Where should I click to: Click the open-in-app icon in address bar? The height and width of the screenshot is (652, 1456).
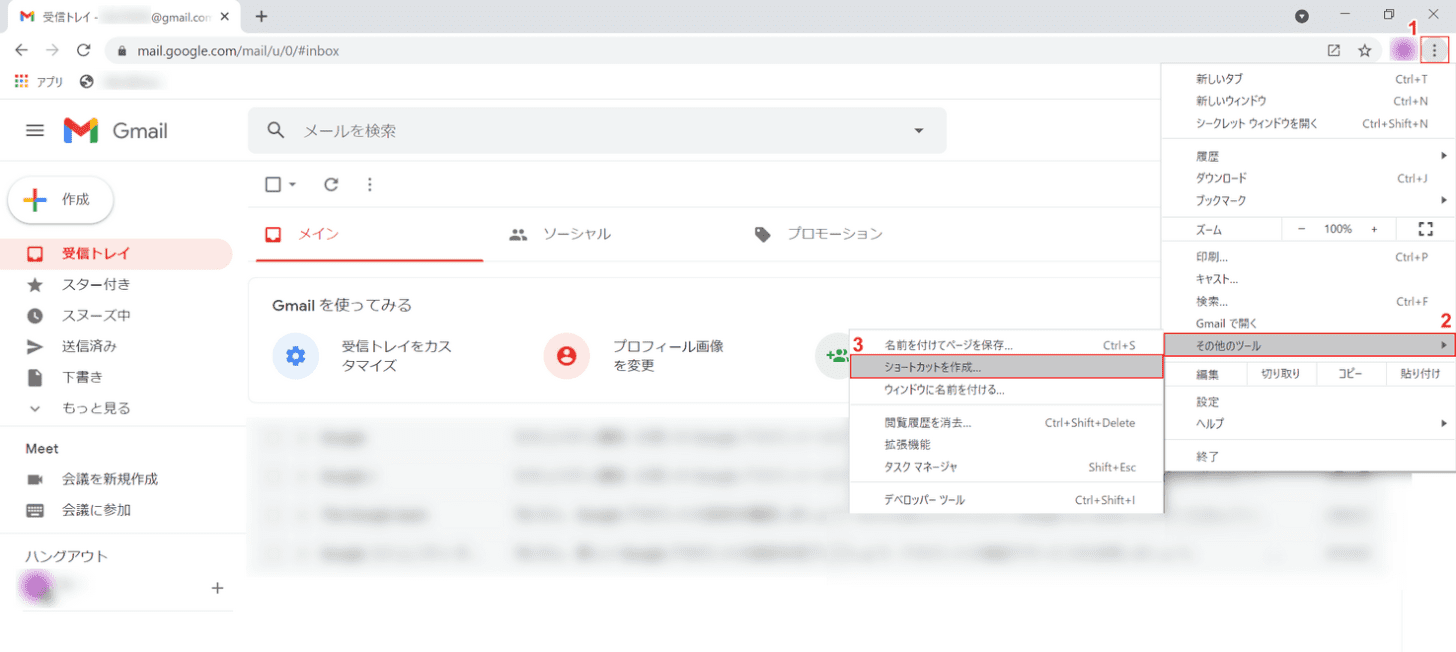pyautogui.click(x=1334, y=50)
